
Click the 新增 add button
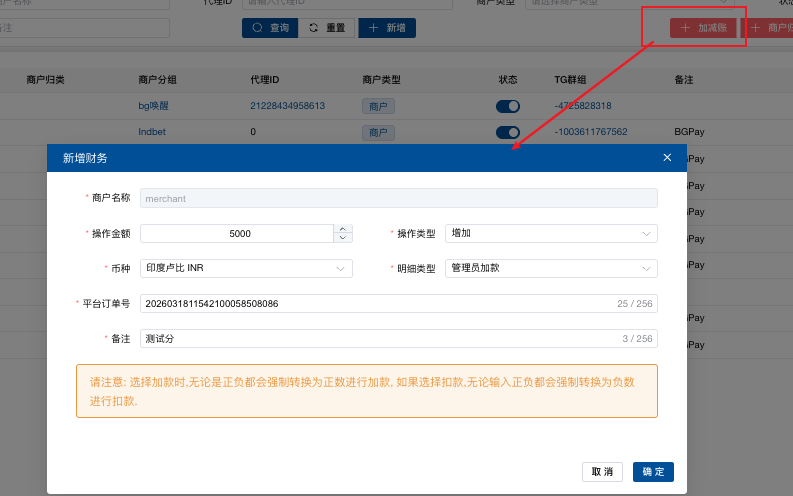386,28
